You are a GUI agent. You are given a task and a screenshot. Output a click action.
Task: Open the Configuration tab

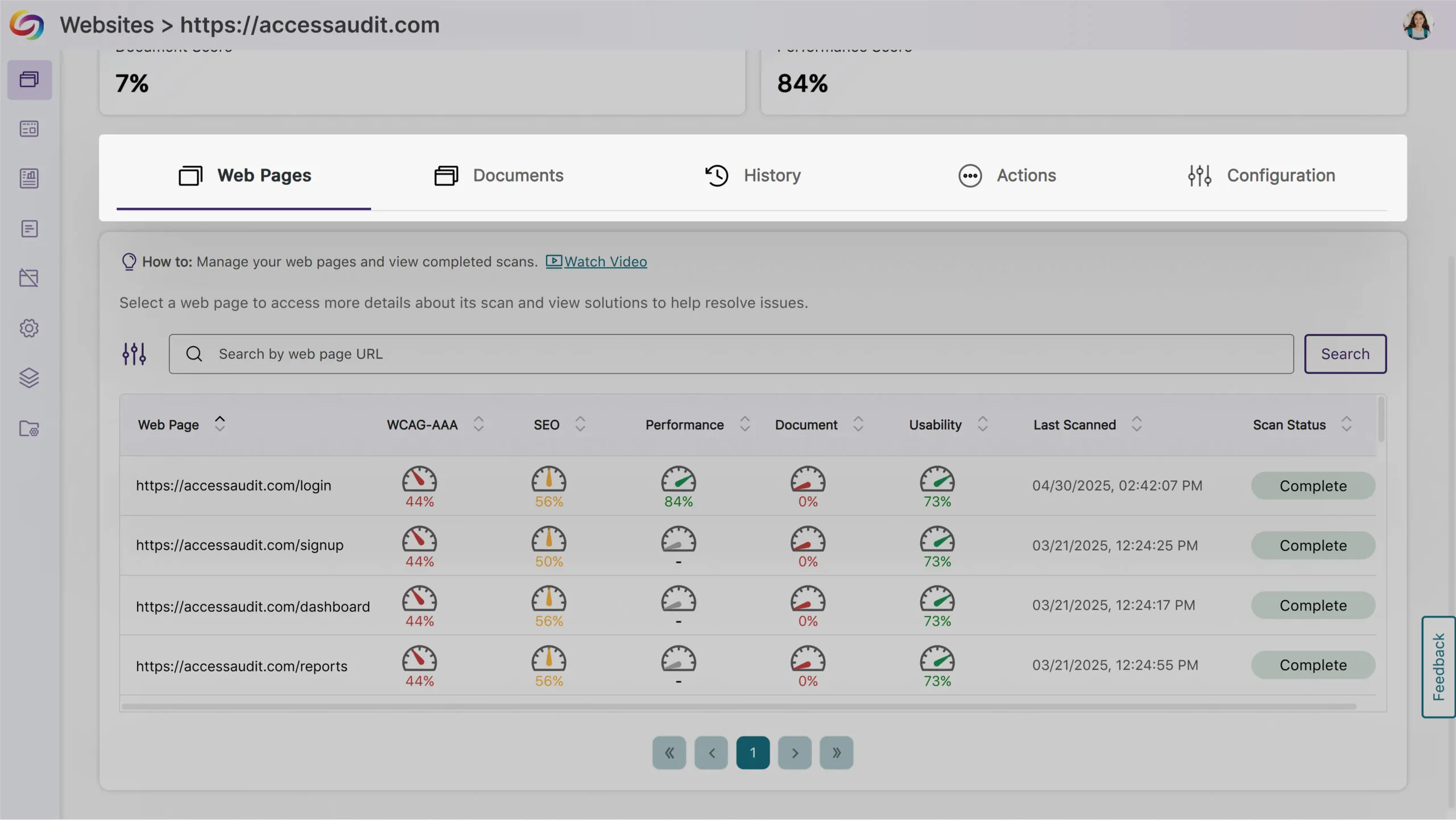[x=1261, y=175]
